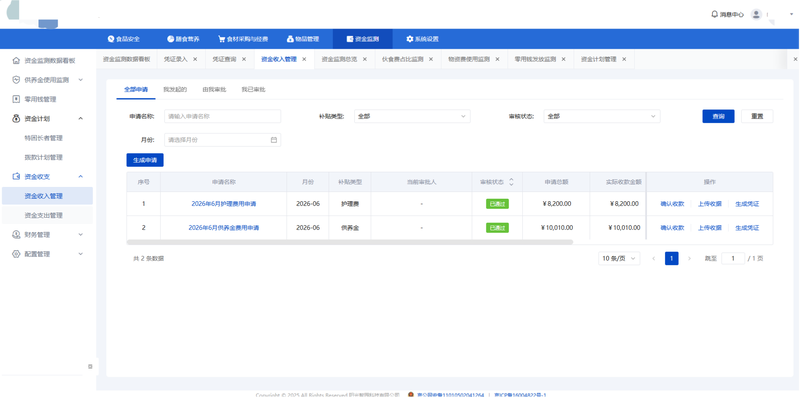The width and height of the screenshot is (800, 397).
Task: Sort the table by 审核状态 column
Action: (x=511, y=182)
